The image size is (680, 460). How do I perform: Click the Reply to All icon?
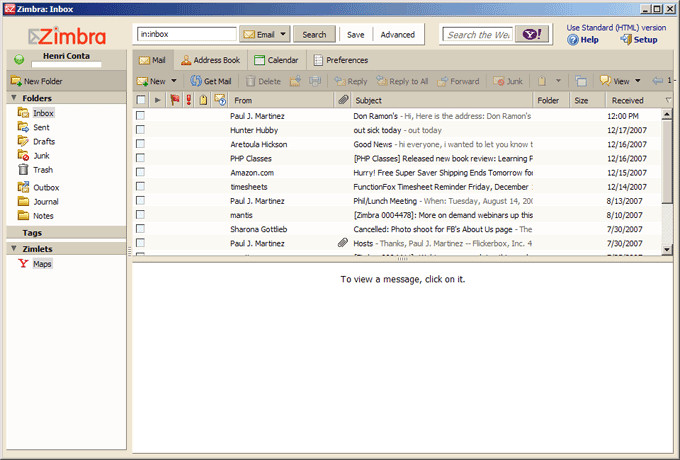[x=382, y=81]
